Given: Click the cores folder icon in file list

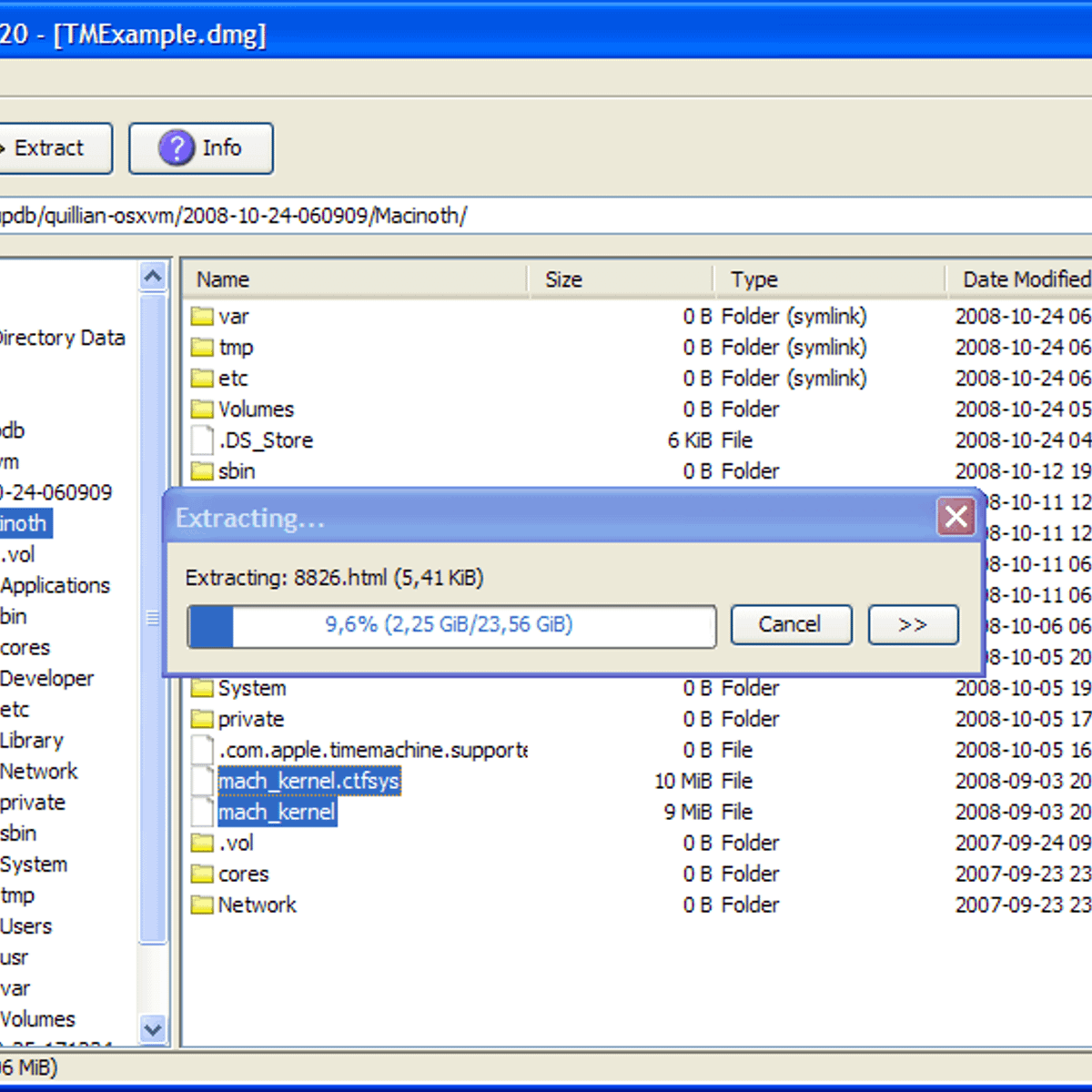Looking at the screenshot, I should pos(202,874).
